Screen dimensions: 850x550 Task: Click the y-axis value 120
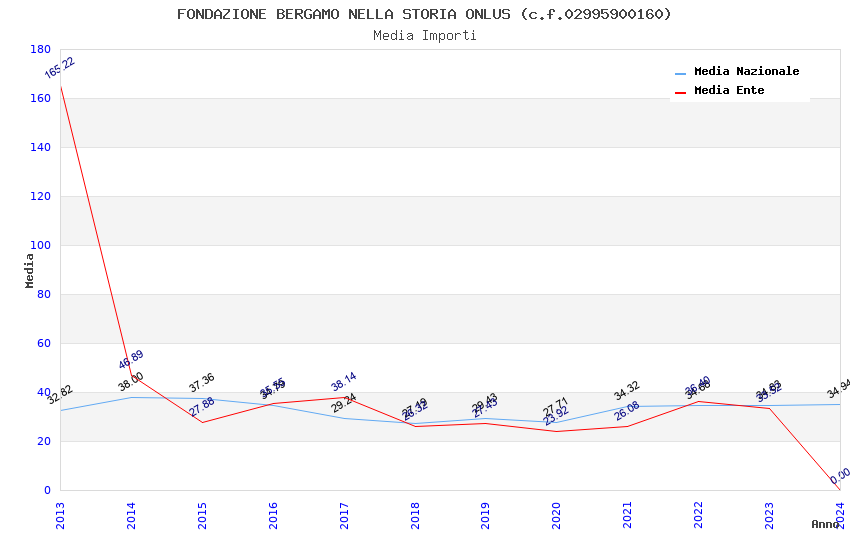pos(41,197)
